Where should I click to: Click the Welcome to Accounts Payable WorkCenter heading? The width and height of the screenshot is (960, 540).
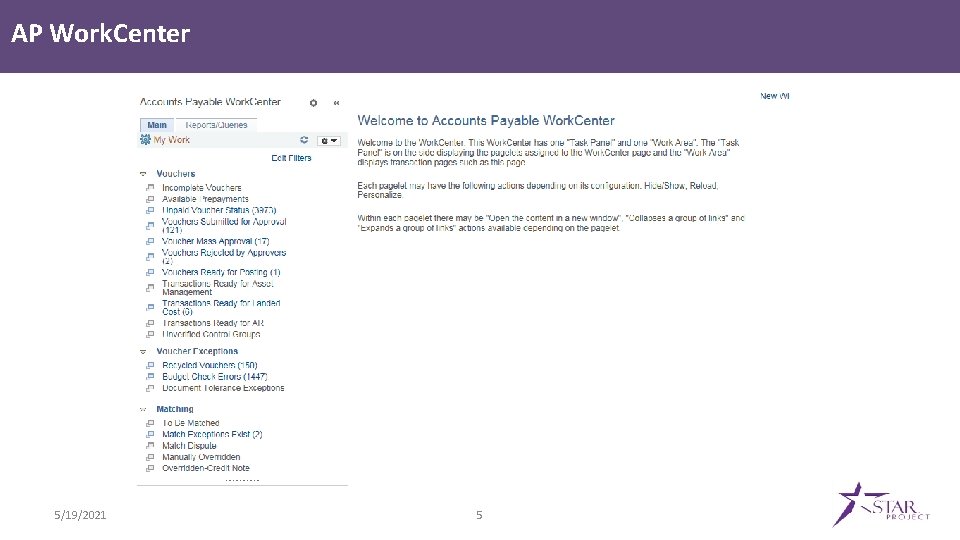pos(486,121)
